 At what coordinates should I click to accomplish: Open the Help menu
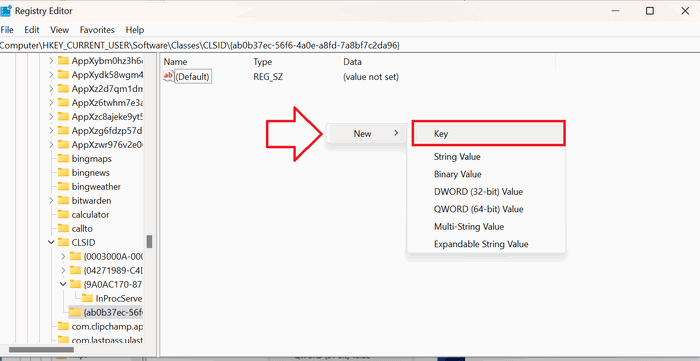[134, 30]
